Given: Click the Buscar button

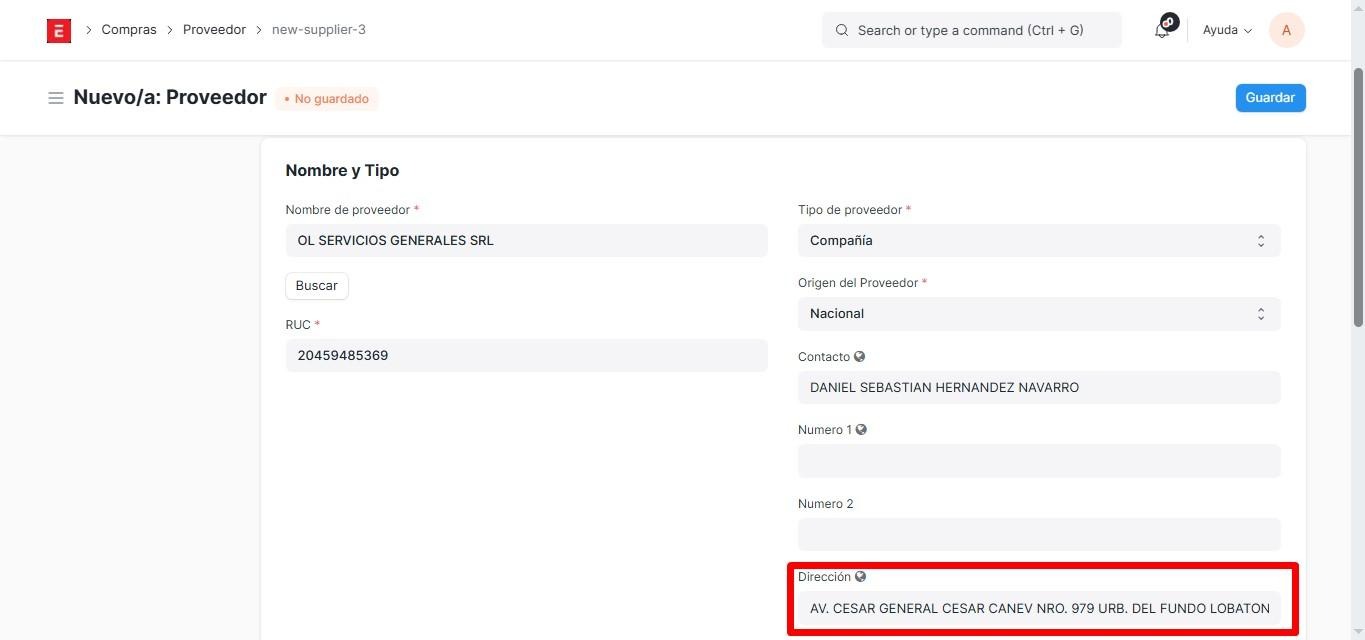Looking at the screenshot, I should pos(317,286).
